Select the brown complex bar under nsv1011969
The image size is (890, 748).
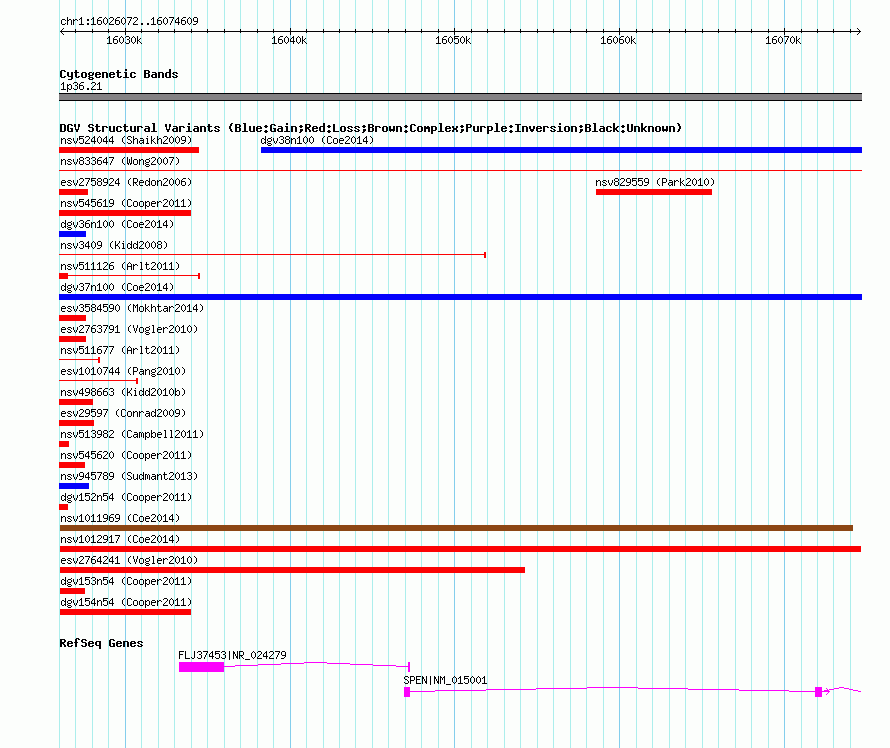tap(456, 528)
